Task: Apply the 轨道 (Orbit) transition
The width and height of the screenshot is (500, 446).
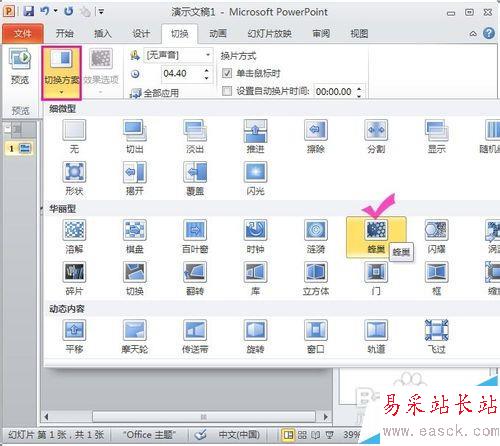Action: coord(376,337)
